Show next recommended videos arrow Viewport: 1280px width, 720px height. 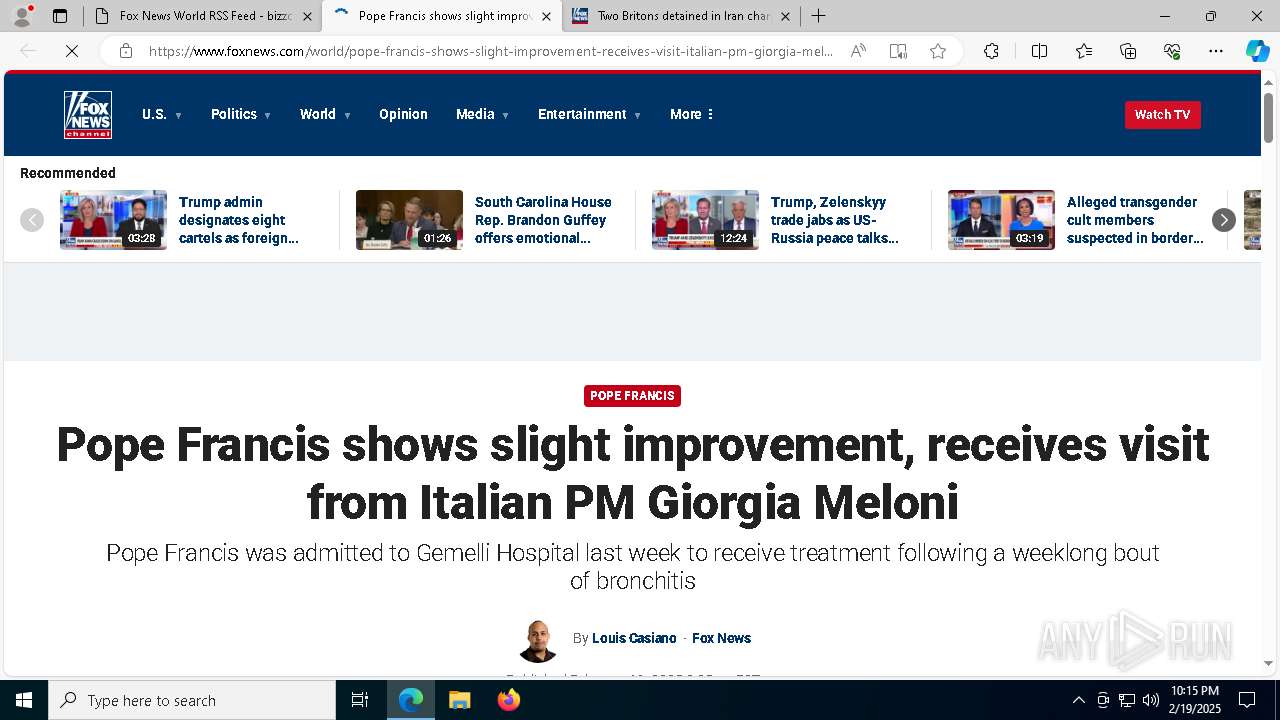[1224, 220]
